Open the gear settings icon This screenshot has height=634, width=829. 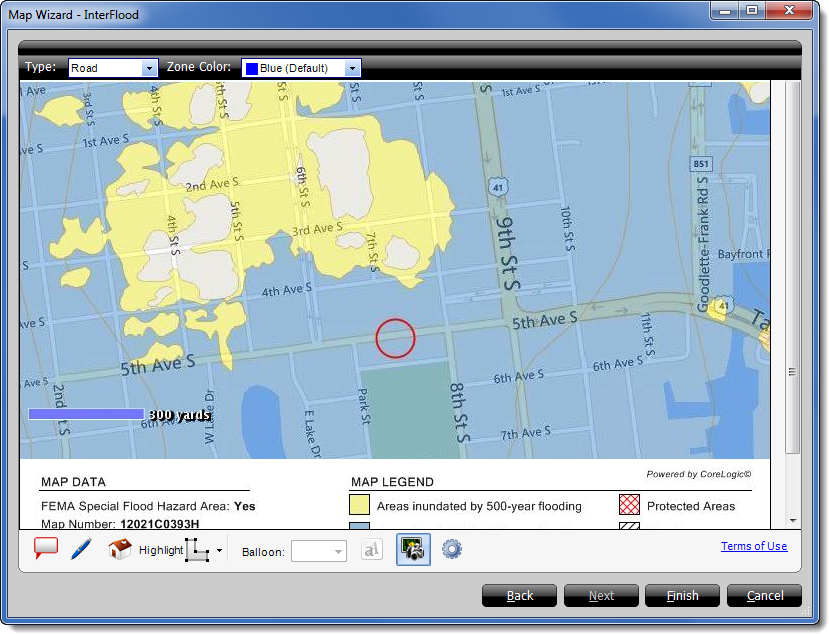click(x=452, y=549)
